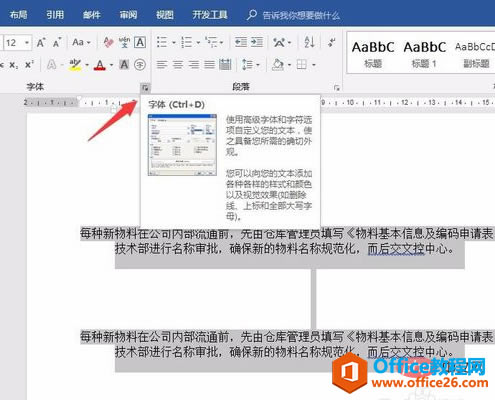Open the phonetic guide (wén) tool

(x=124, y=42)
